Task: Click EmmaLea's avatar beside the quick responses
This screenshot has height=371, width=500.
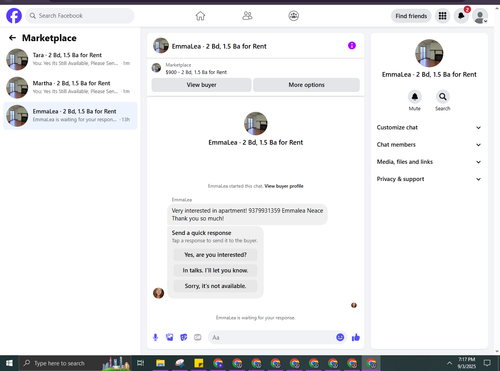Action: tap(158, 293)
